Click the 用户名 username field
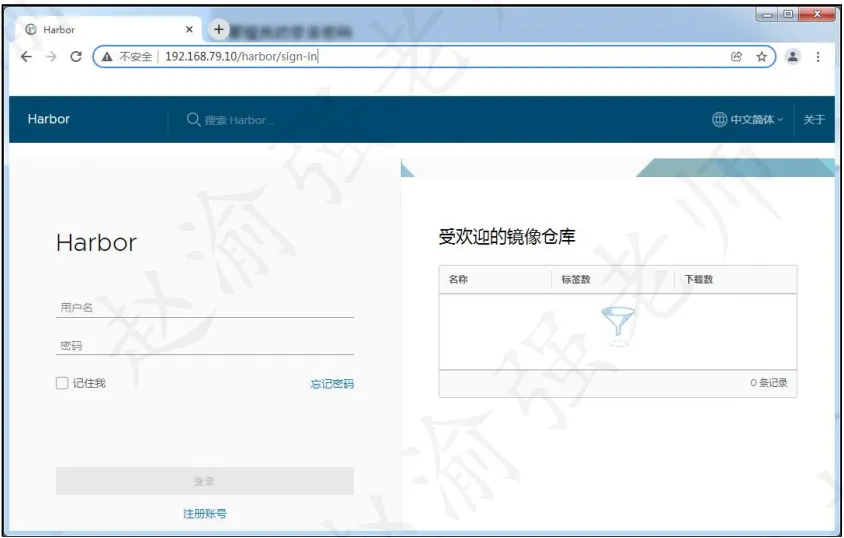 205,308
